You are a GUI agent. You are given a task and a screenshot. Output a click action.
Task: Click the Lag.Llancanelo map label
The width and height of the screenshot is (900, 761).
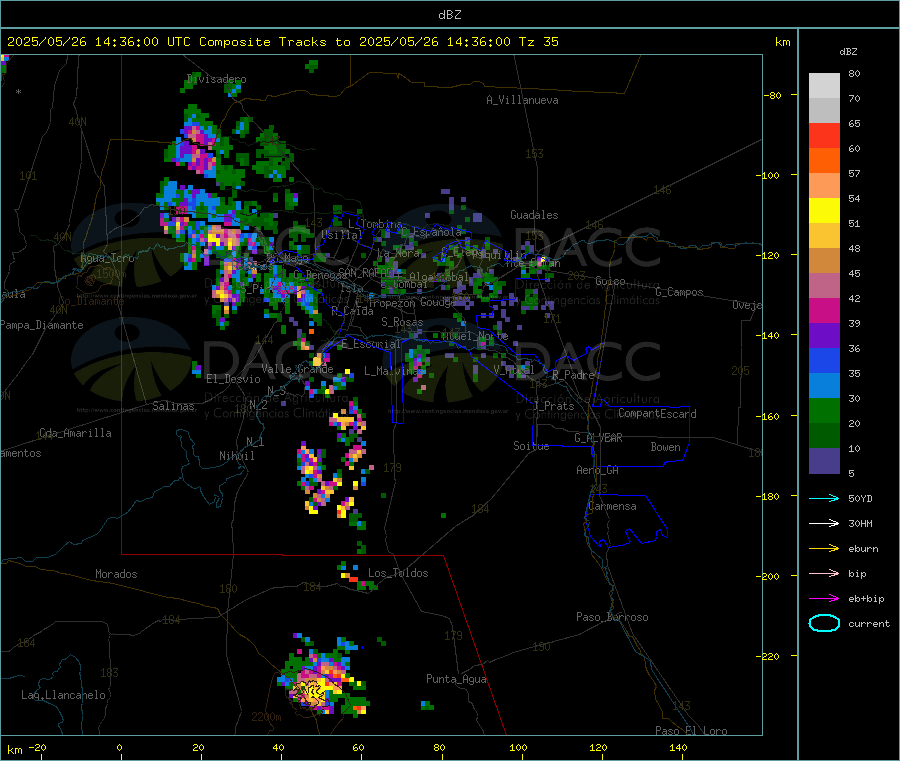(63, 695)
